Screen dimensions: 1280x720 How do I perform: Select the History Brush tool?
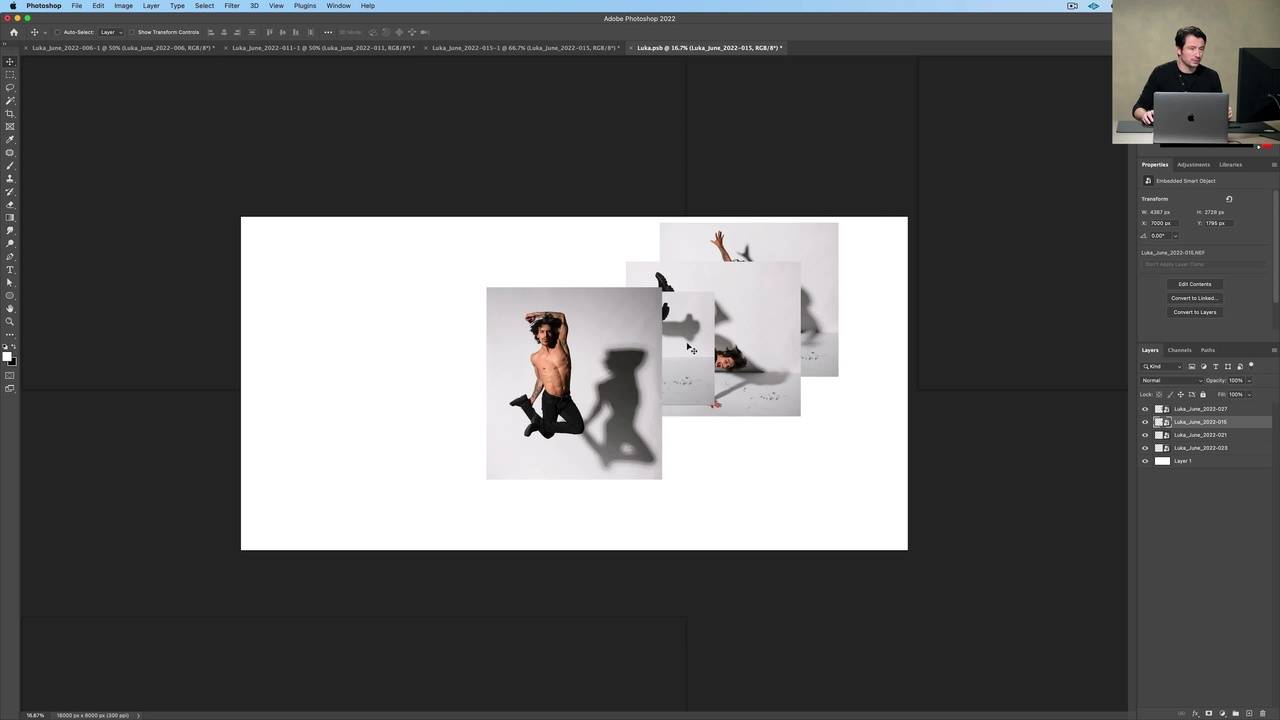pos(10,191)
